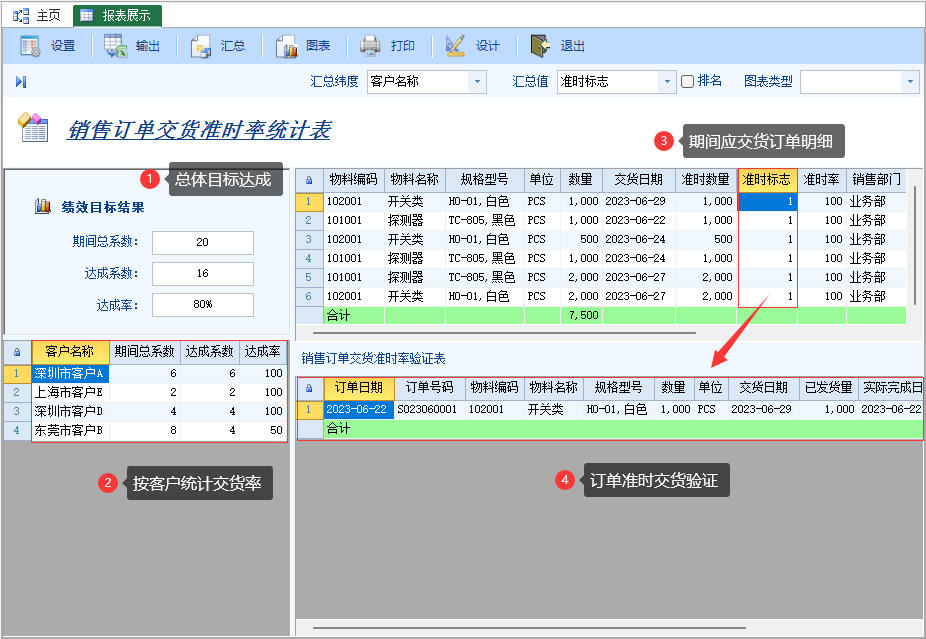This screenshot has width=926, height=639.
Task: Click the 汇总 summary toolbar icon
Action: 201,46
